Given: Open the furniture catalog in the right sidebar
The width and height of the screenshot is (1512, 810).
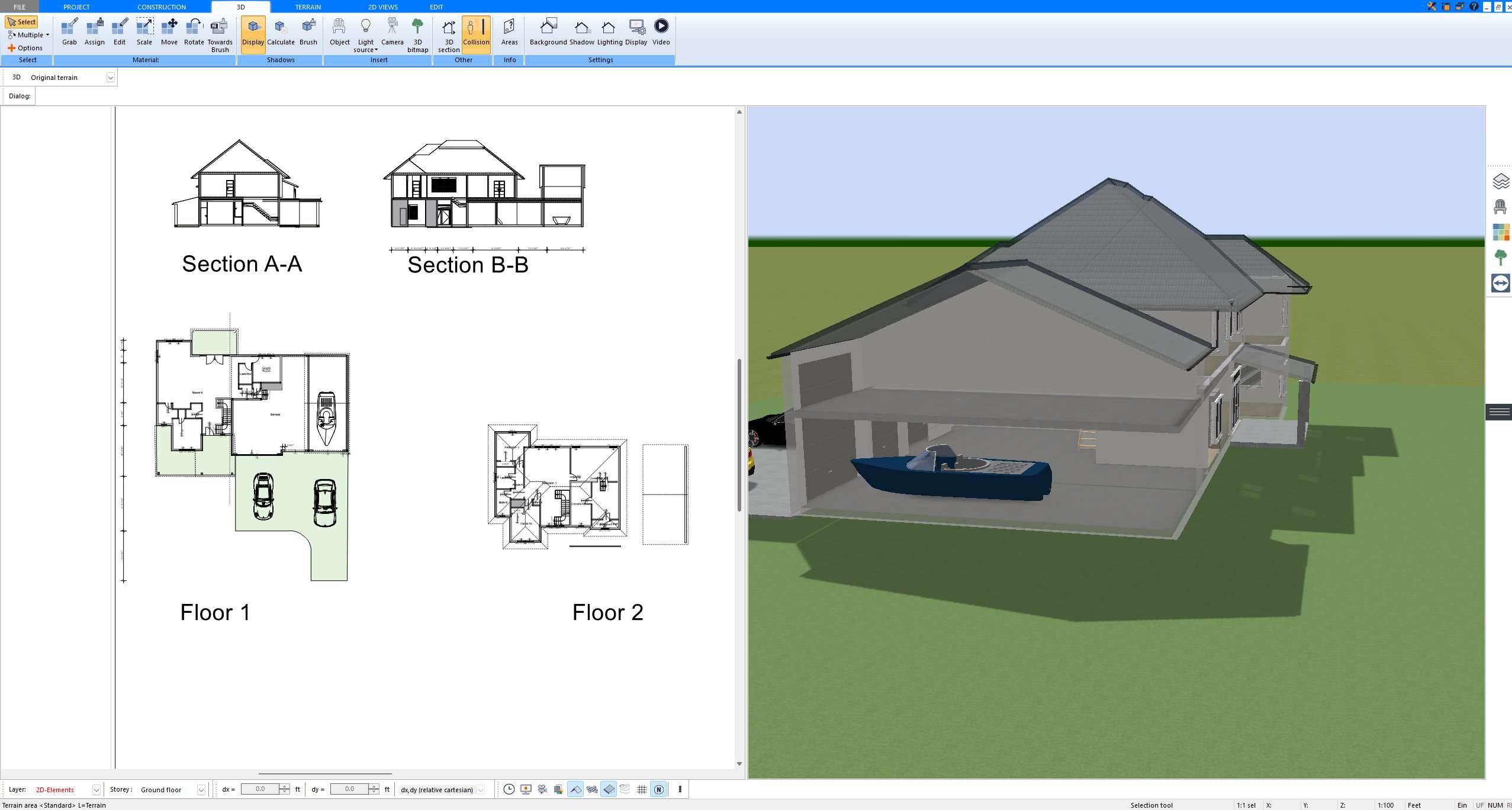Looking at the screenshot, I should [x=1501, y=207].
